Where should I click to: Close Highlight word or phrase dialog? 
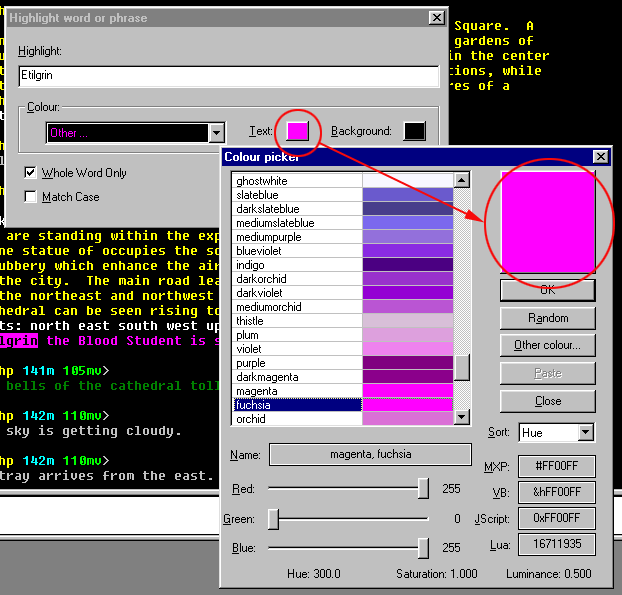click(x=437, y=18)
